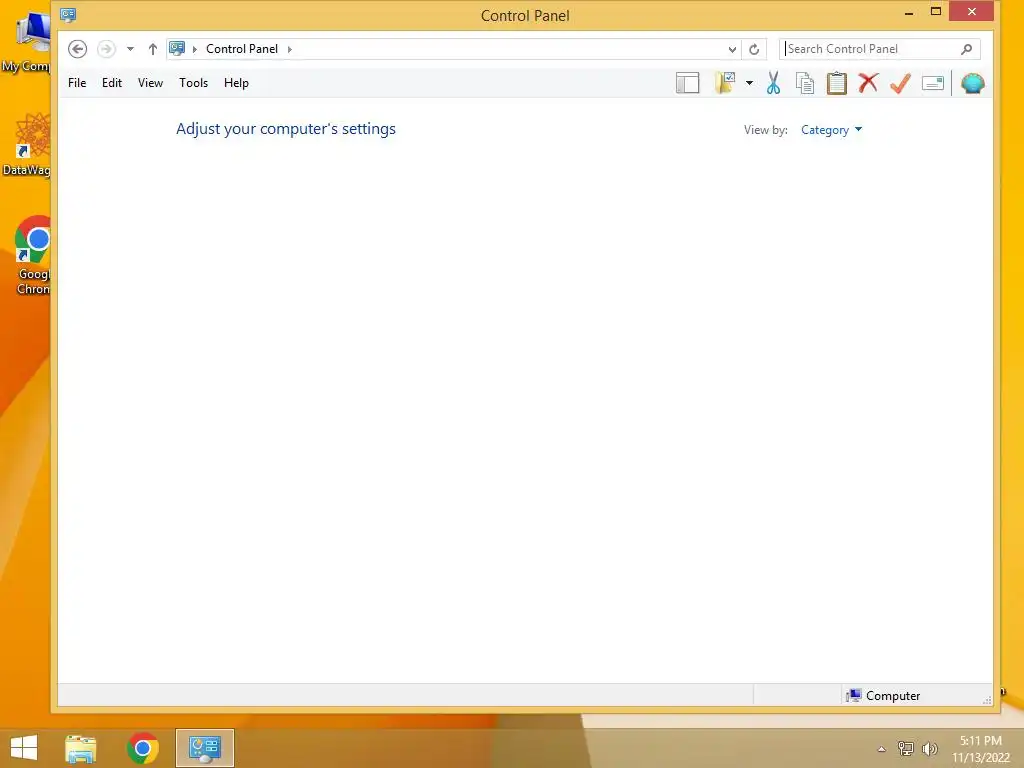Click the Paste clipboard icon
The image size is (1024, 768).
tap(837, 83)
